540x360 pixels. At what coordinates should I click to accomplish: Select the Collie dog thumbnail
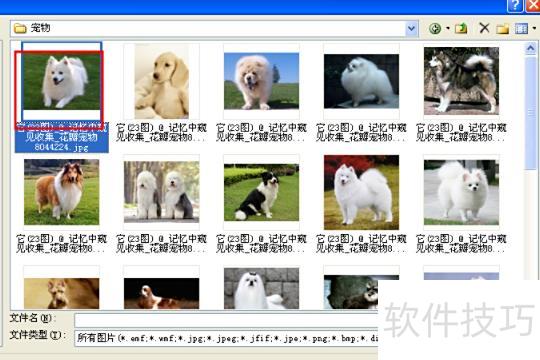point(62,192)
